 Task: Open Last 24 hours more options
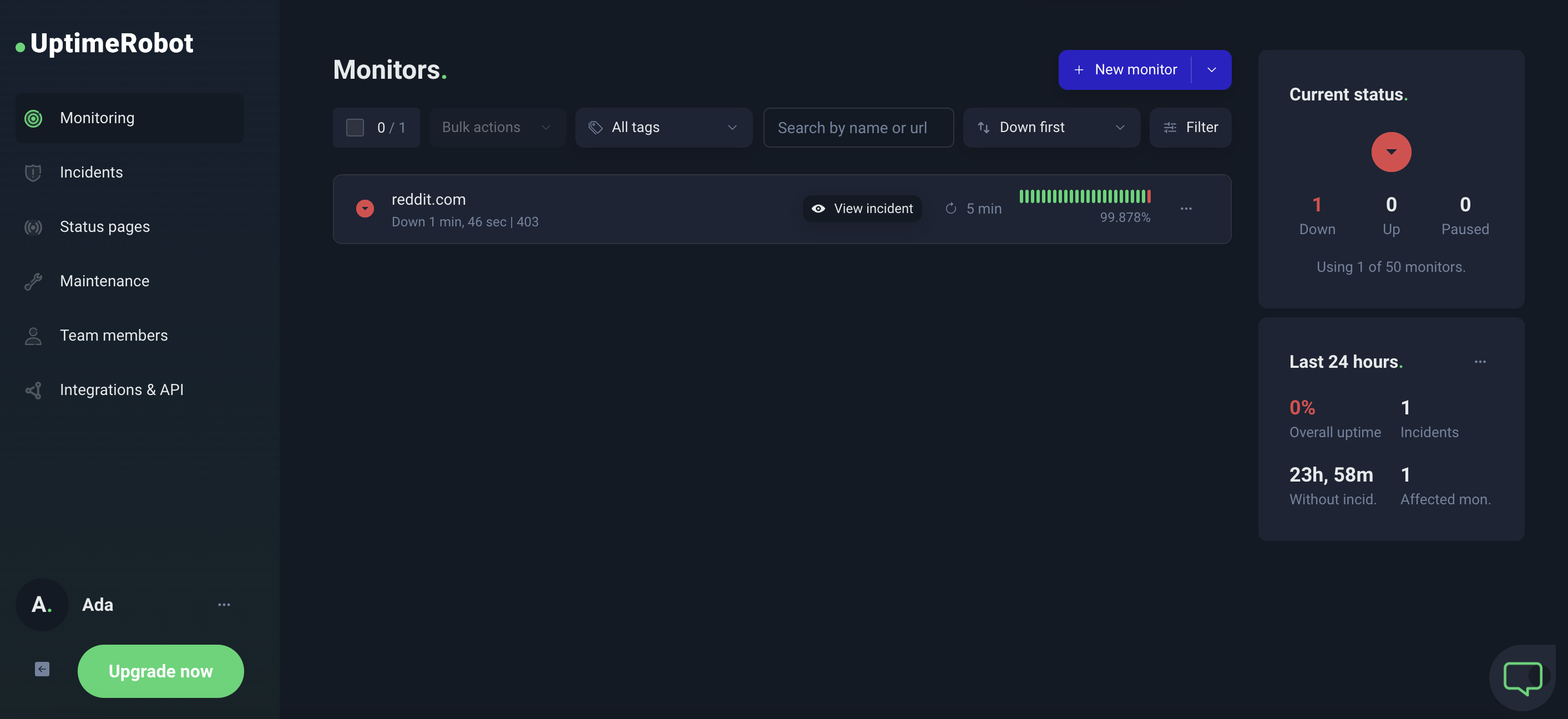point(1480,362)
